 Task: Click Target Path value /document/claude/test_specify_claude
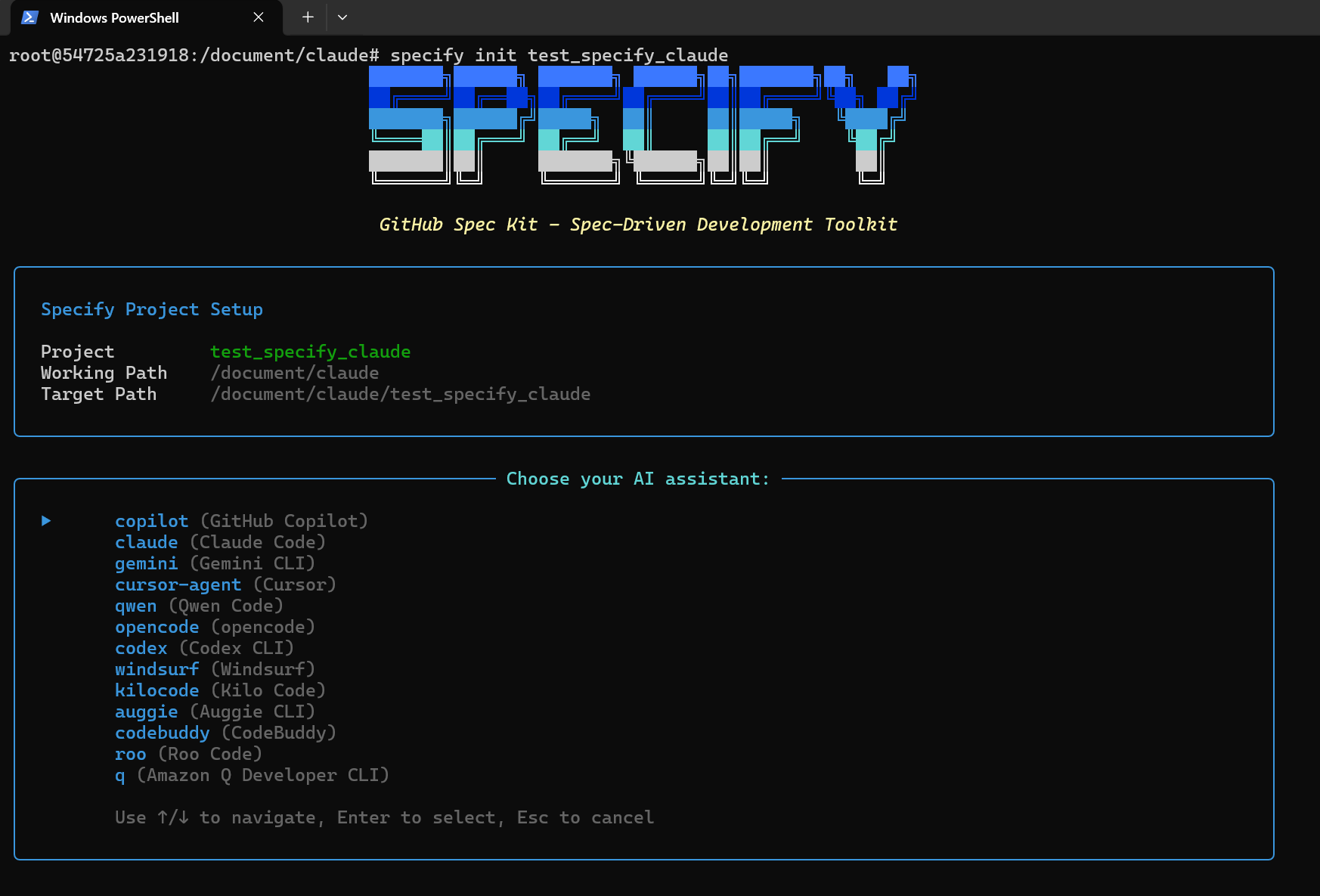400,394
